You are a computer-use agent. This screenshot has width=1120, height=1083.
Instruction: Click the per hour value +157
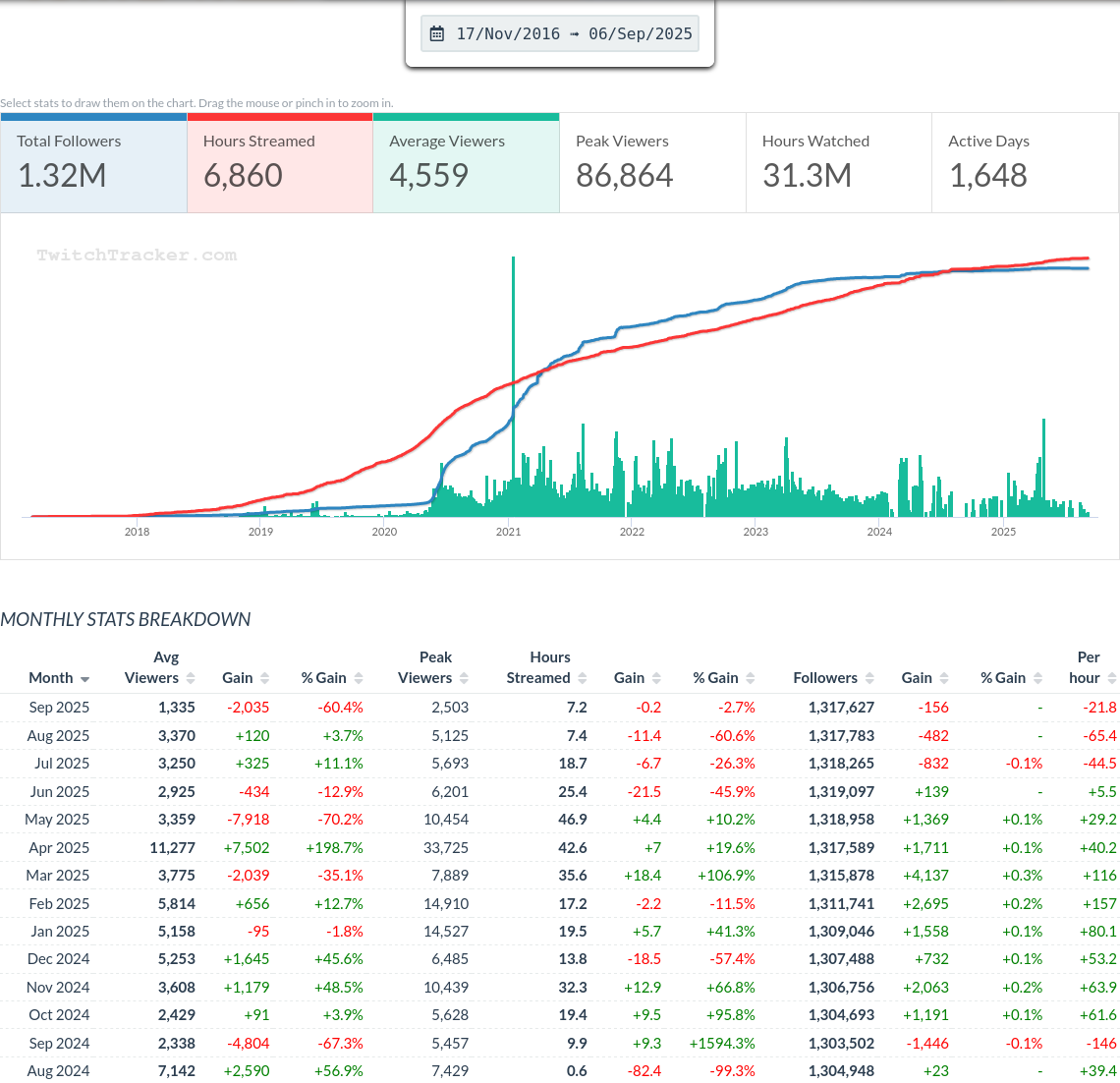pos(1100,904)
